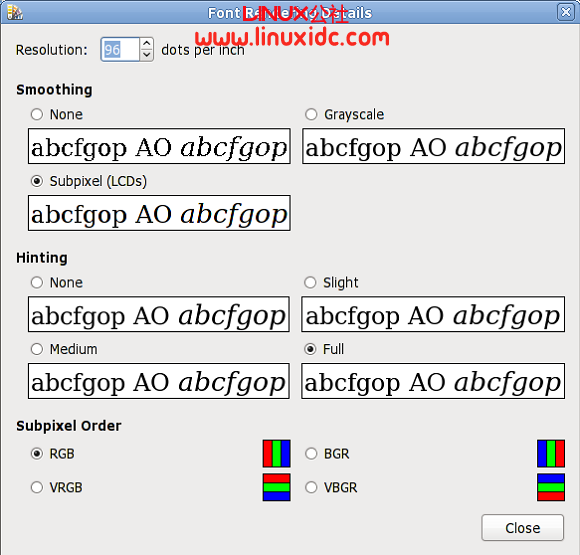This screenshot has width=580, height=555.
Task: Select Subpixel (LCDs) smoothing radio
Action: pyautogui.click(x=37, y=181)
